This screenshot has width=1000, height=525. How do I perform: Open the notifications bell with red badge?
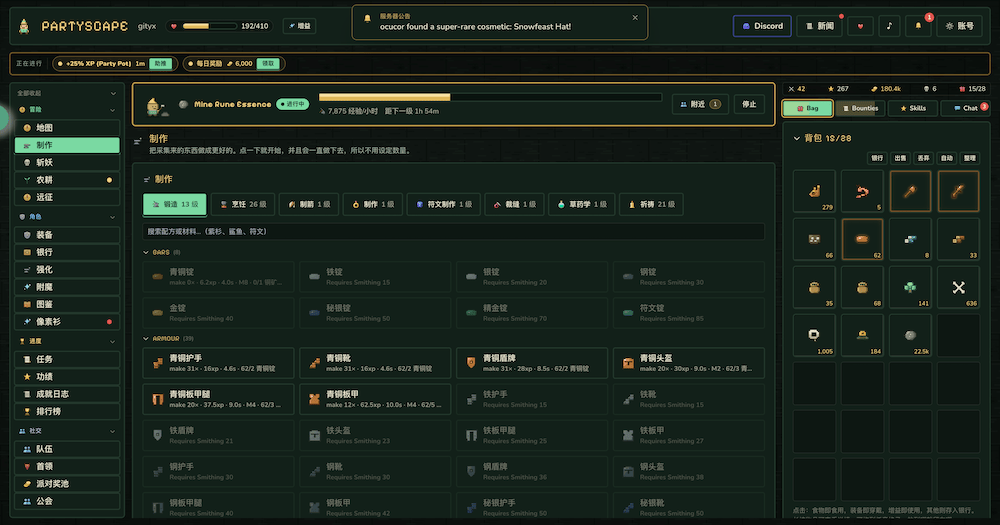[x=918, y=26]
